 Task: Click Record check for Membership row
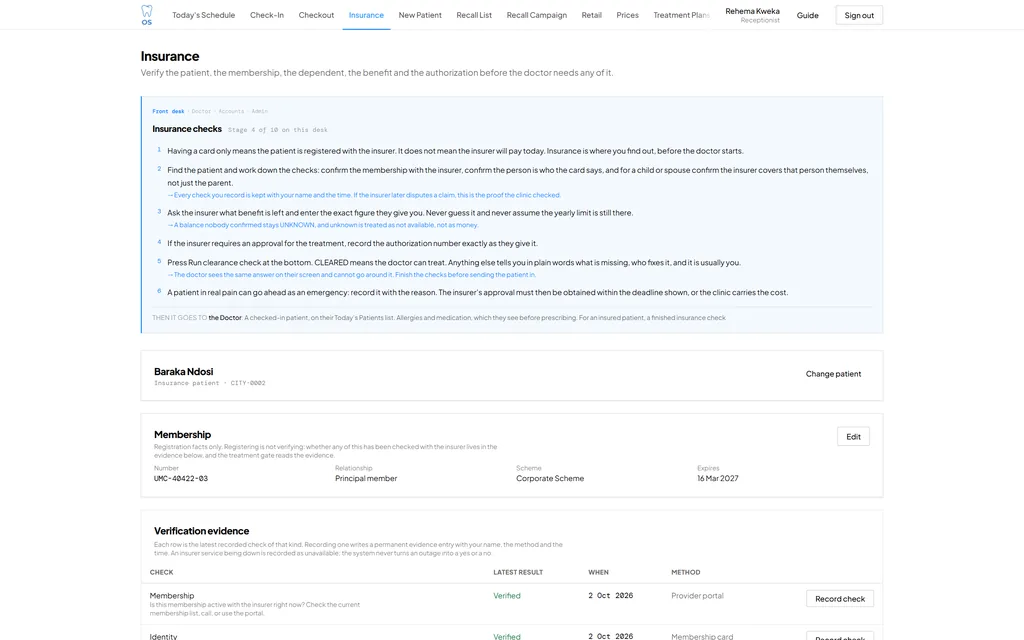click(840, 598)
